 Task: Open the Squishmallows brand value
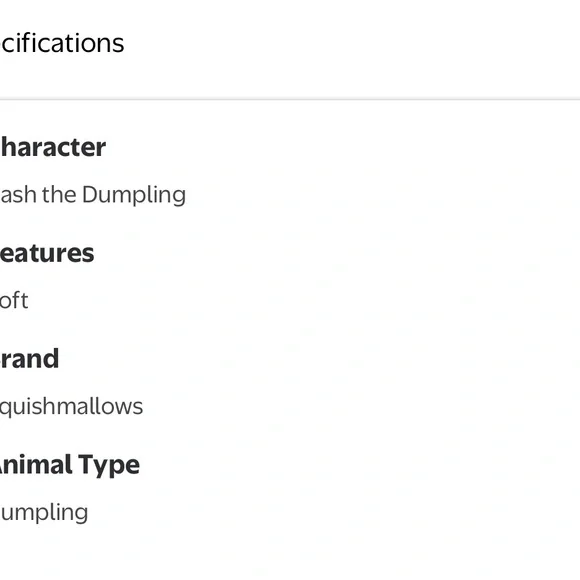pyautogui.click(x=71, y=407)
